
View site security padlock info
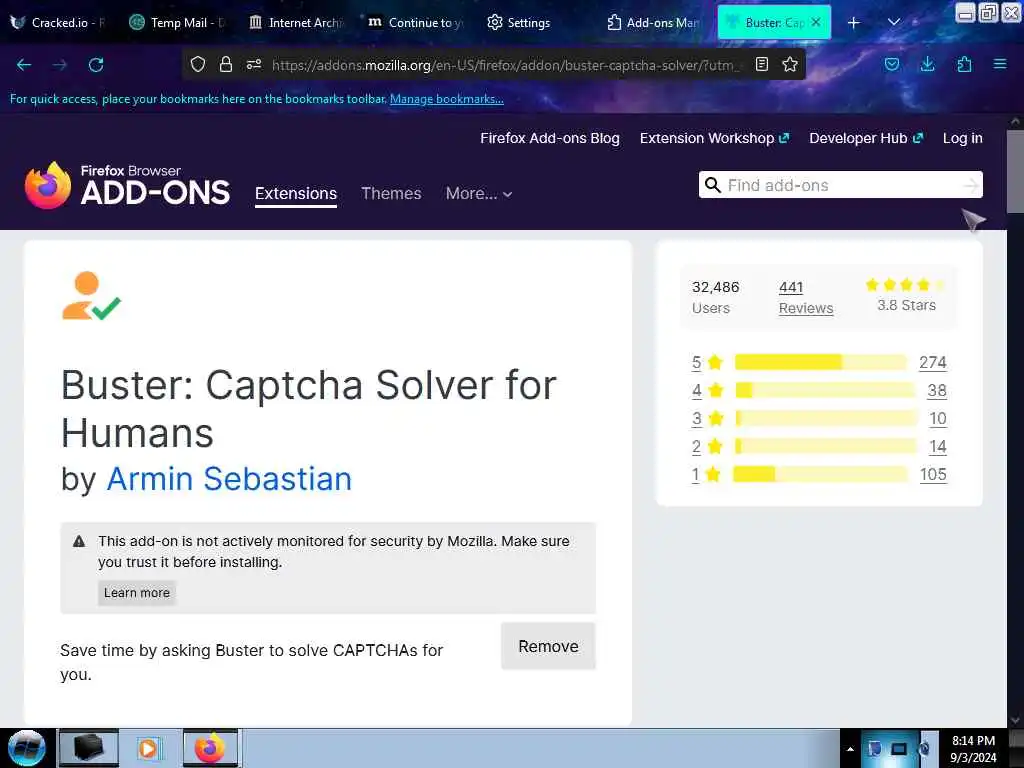coord(226,64)
